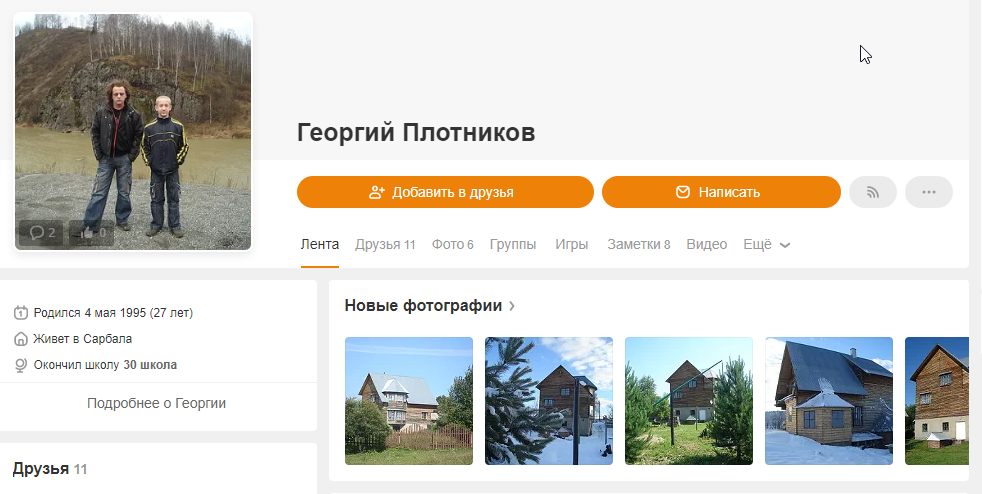Open the Фото 6 tab

coord(452,244)
